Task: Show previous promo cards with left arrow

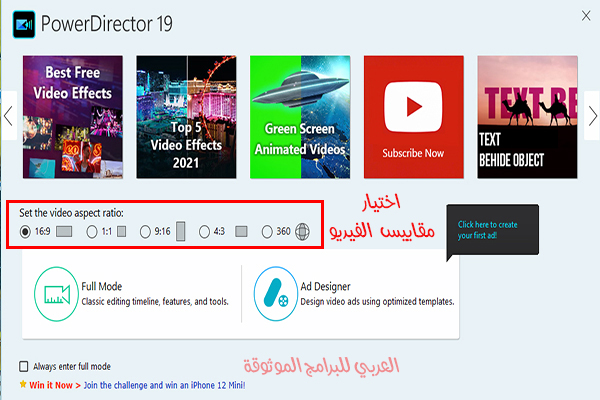Action: 8,116
